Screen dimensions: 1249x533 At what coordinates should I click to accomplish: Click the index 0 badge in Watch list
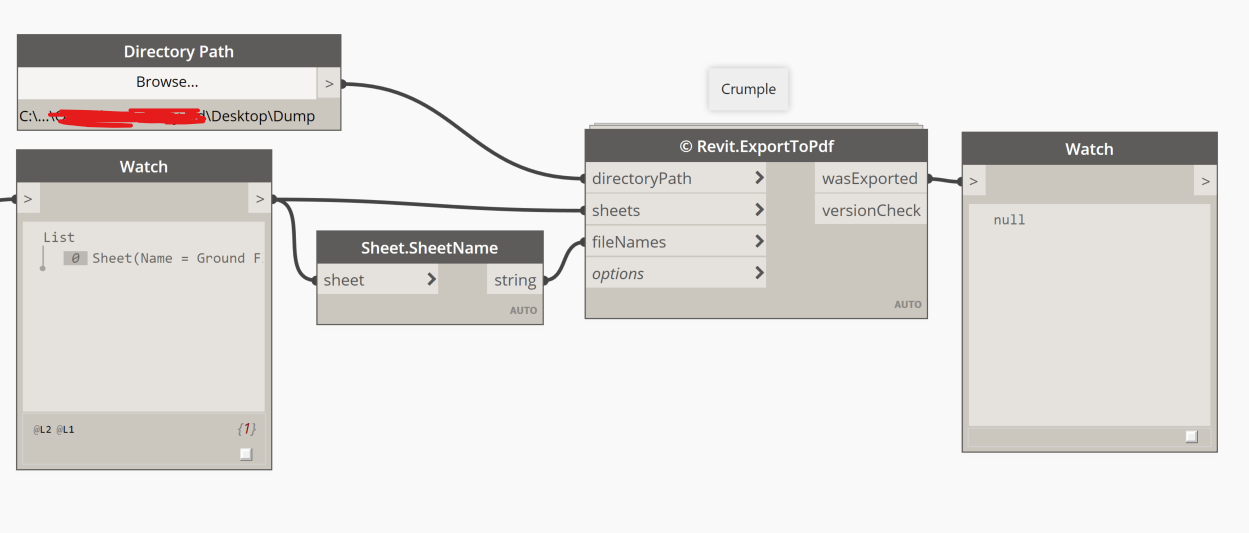pos(76,258)
